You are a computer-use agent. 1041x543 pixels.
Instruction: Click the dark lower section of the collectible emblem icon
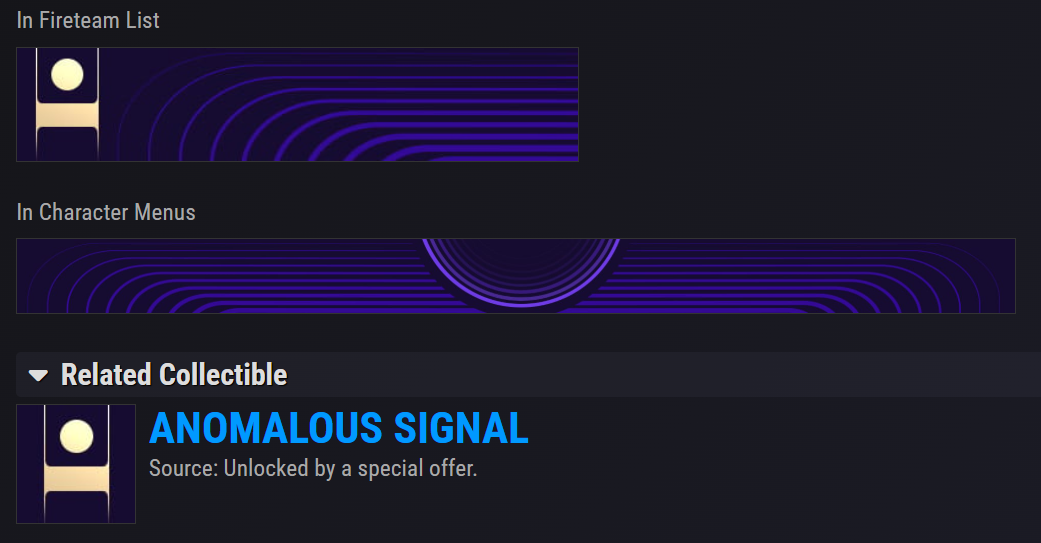tap(76, 507)
